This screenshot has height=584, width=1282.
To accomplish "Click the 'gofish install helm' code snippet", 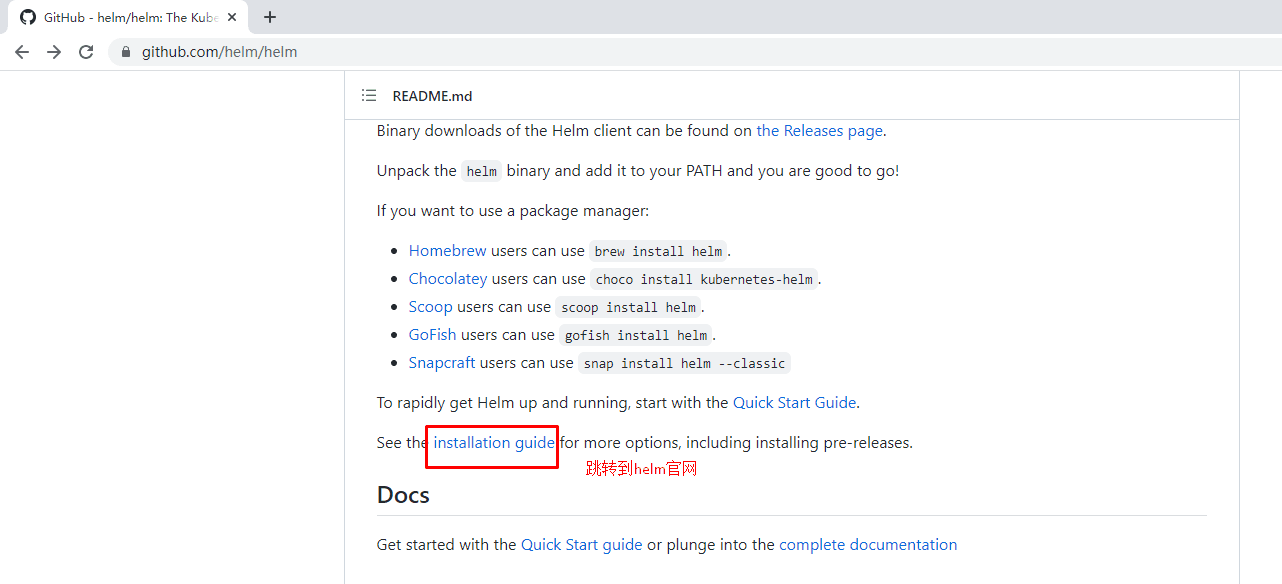I will pyautogui.click(x=635, y=335).
